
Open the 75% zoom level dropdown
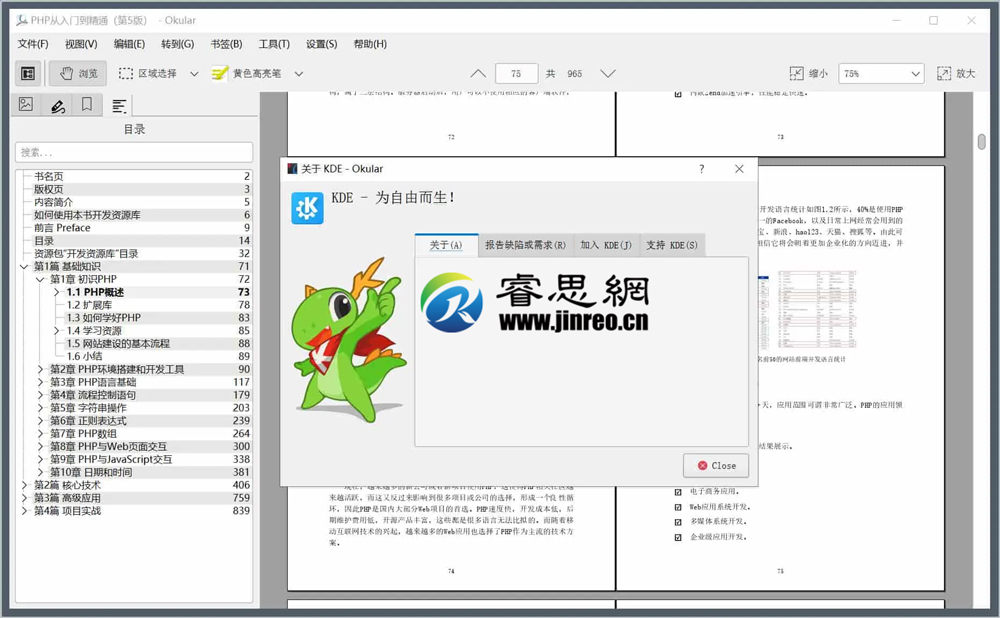(x=880, y=73)
